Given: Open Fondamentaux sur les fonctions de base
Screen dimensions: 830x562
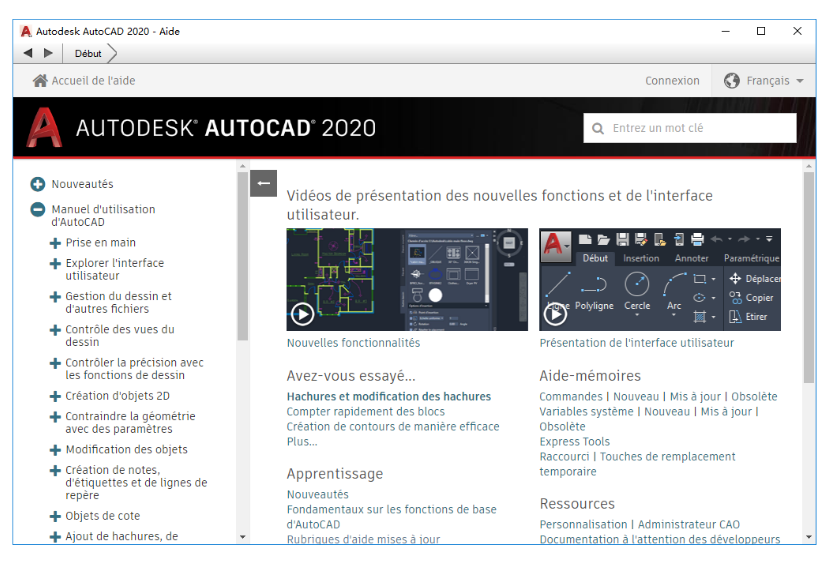Looking at the screenshot, I should [x=391, y=516].
